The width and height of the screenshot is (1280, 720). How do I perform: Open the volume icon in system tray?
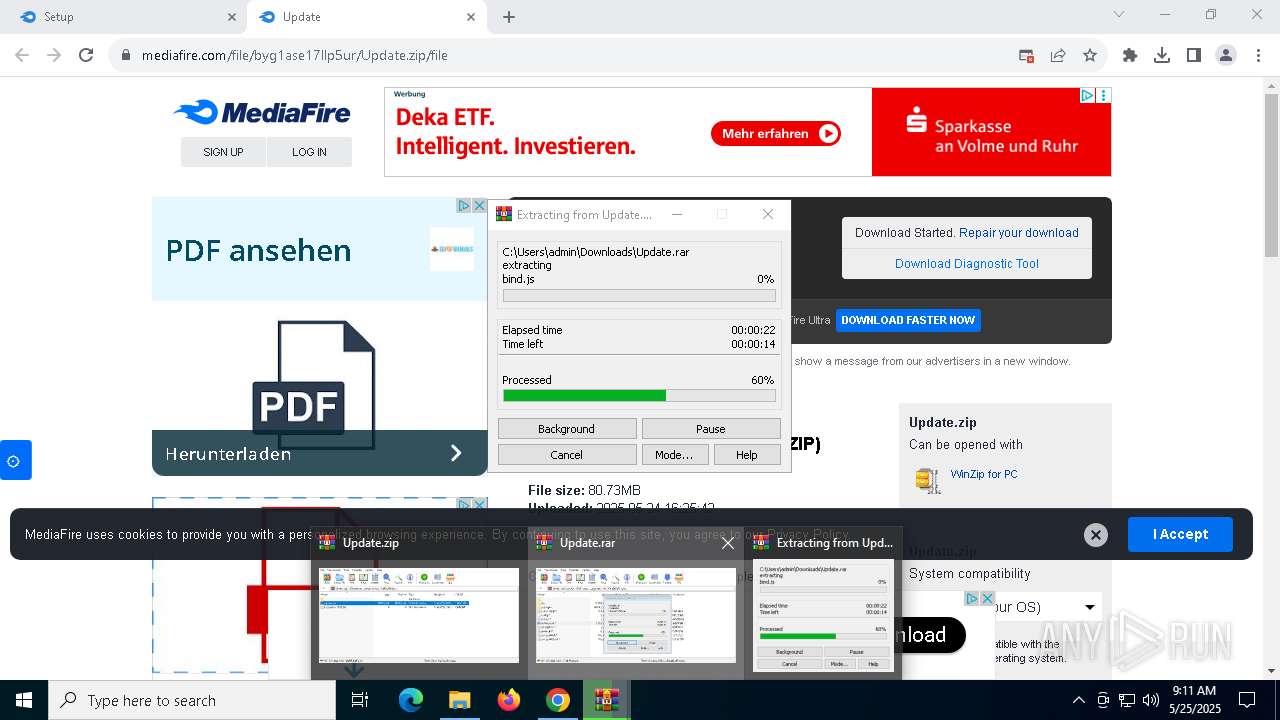[x=1151, y=700]
